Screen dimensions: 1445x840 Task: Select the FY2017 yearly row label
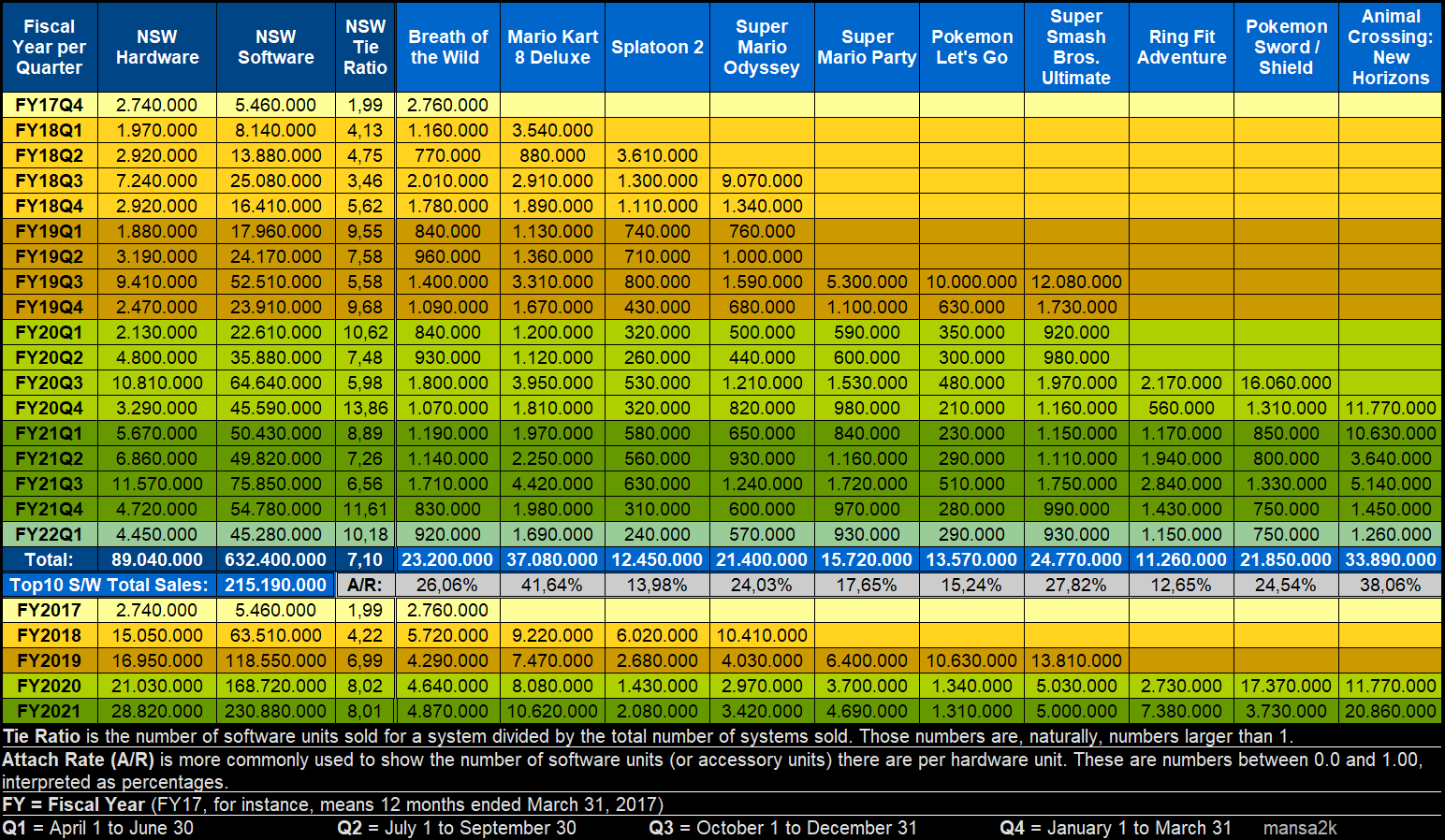(x=50, y=610)
